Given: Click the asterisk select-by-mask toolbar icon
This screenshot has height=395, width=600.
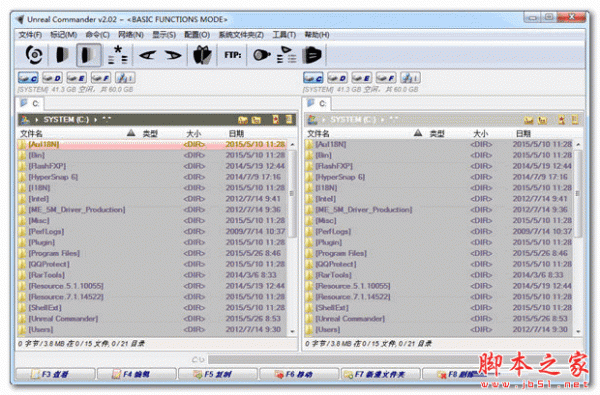Looking at the screenshot, I should click(118, 55).
